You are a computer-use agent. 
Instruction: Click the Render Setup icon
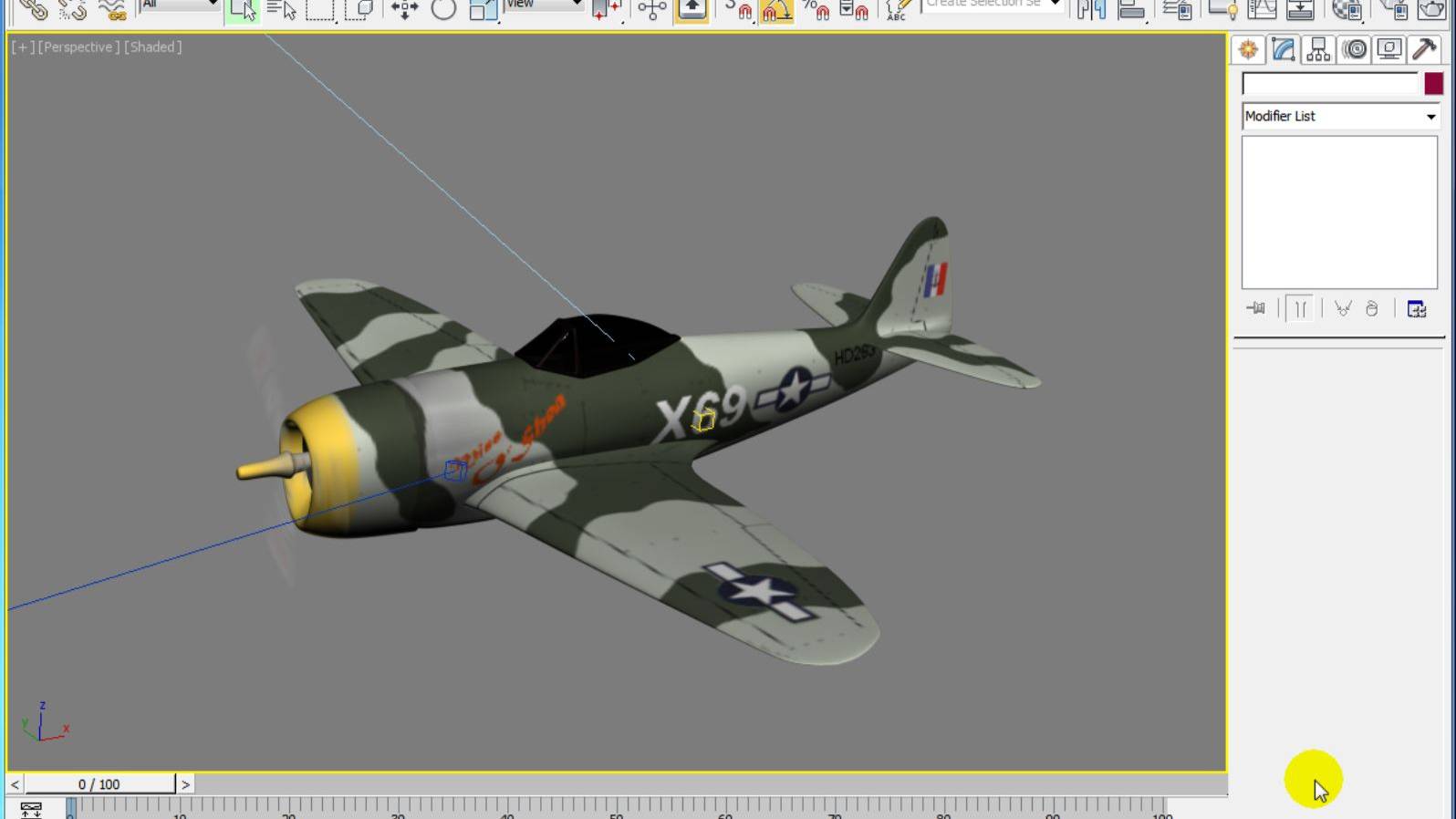pyautogui.click(x=1393, y=9)
